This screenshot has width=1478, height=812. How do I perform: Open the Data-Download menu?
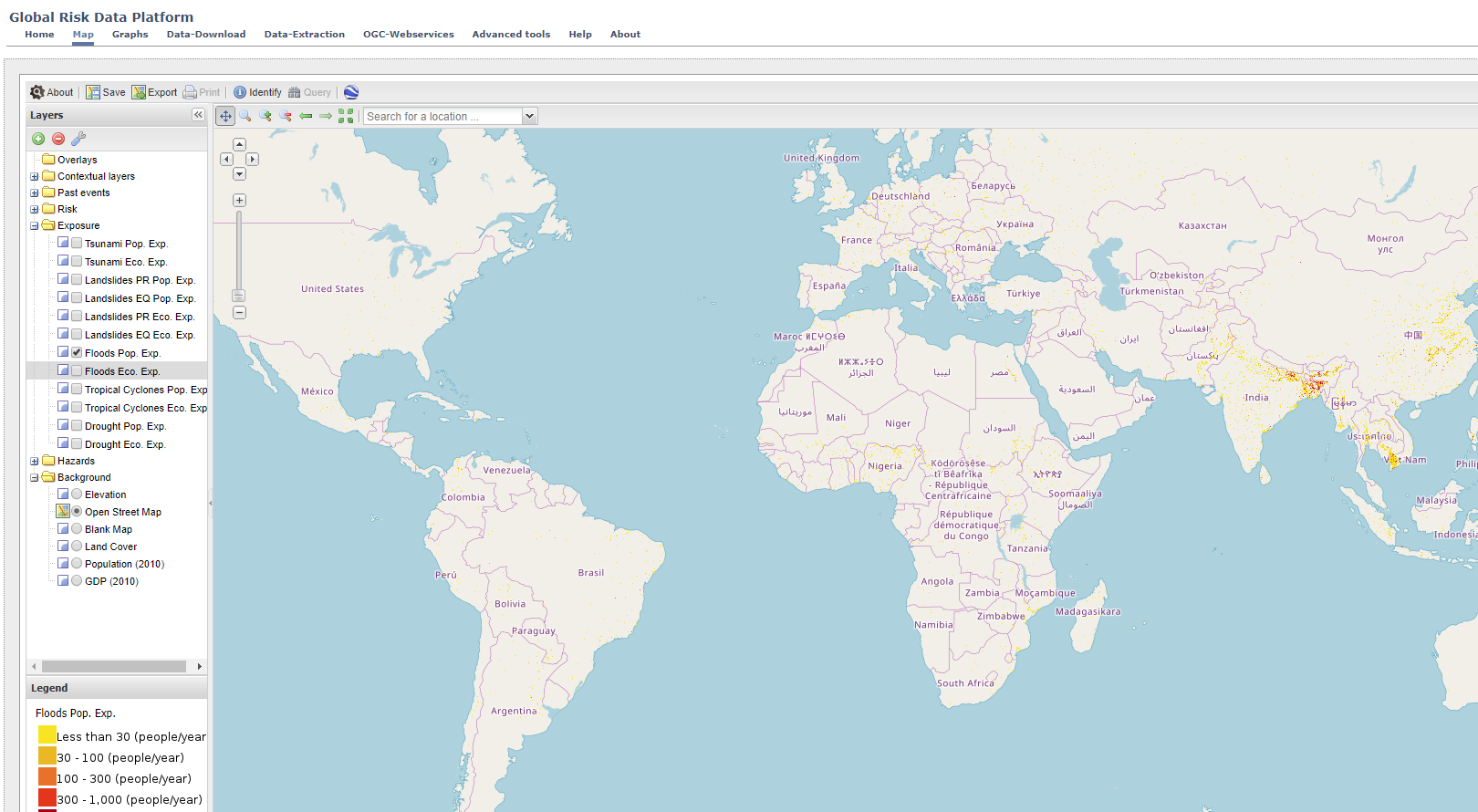point(206,35)
